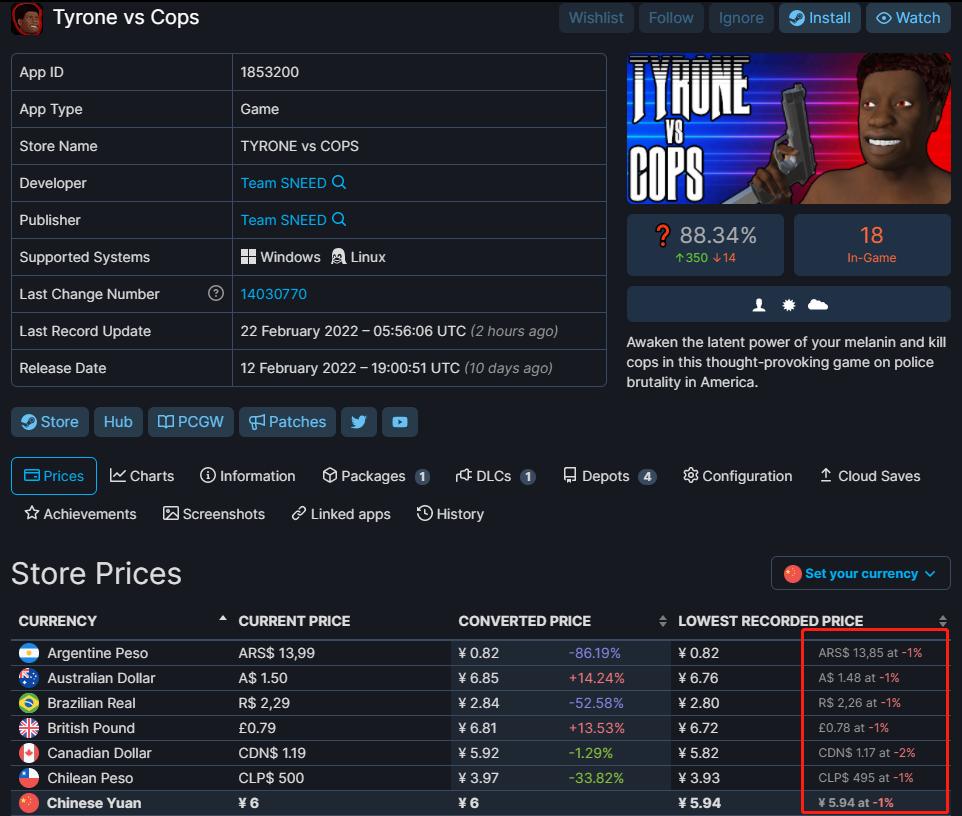Follow this game on SteamDB
962x816 pixels.
coord(671,17)
